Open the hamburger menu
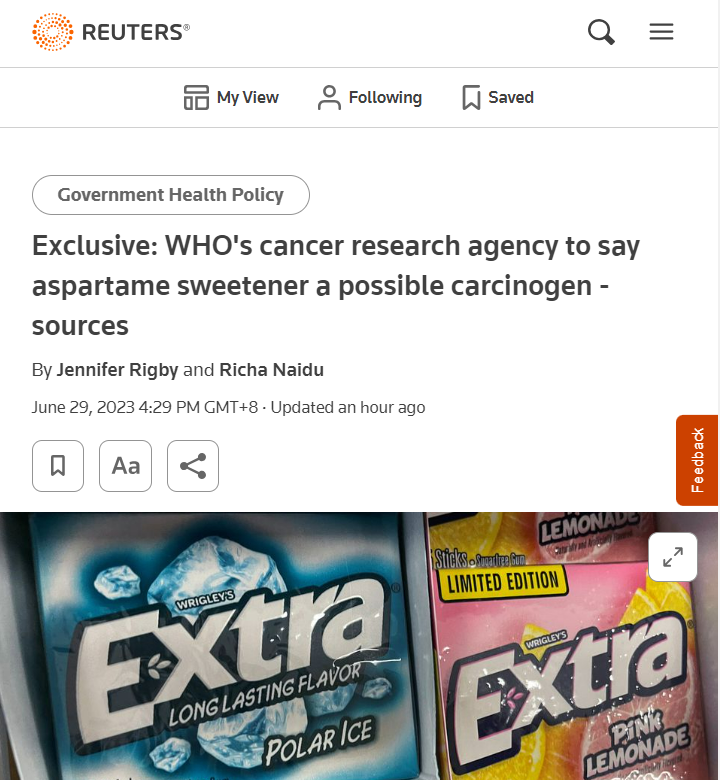The image size is (720, 780). 661,32
